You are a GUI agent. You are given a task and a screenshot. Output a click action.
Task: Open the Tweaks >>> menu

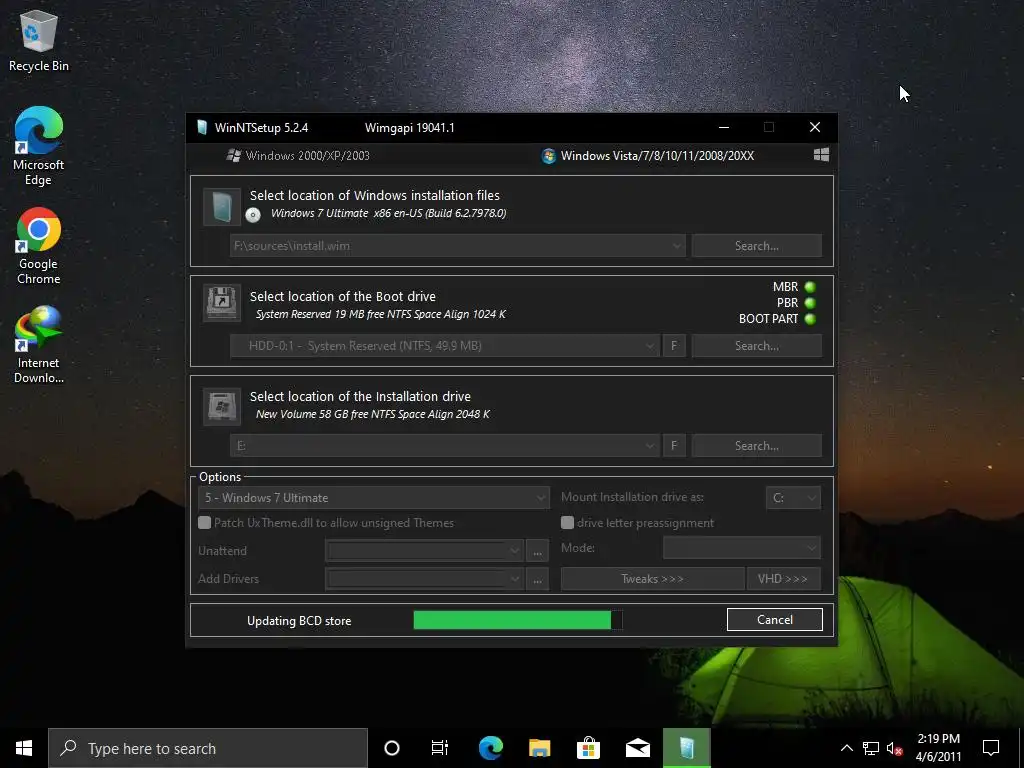(x=652, y=579)
